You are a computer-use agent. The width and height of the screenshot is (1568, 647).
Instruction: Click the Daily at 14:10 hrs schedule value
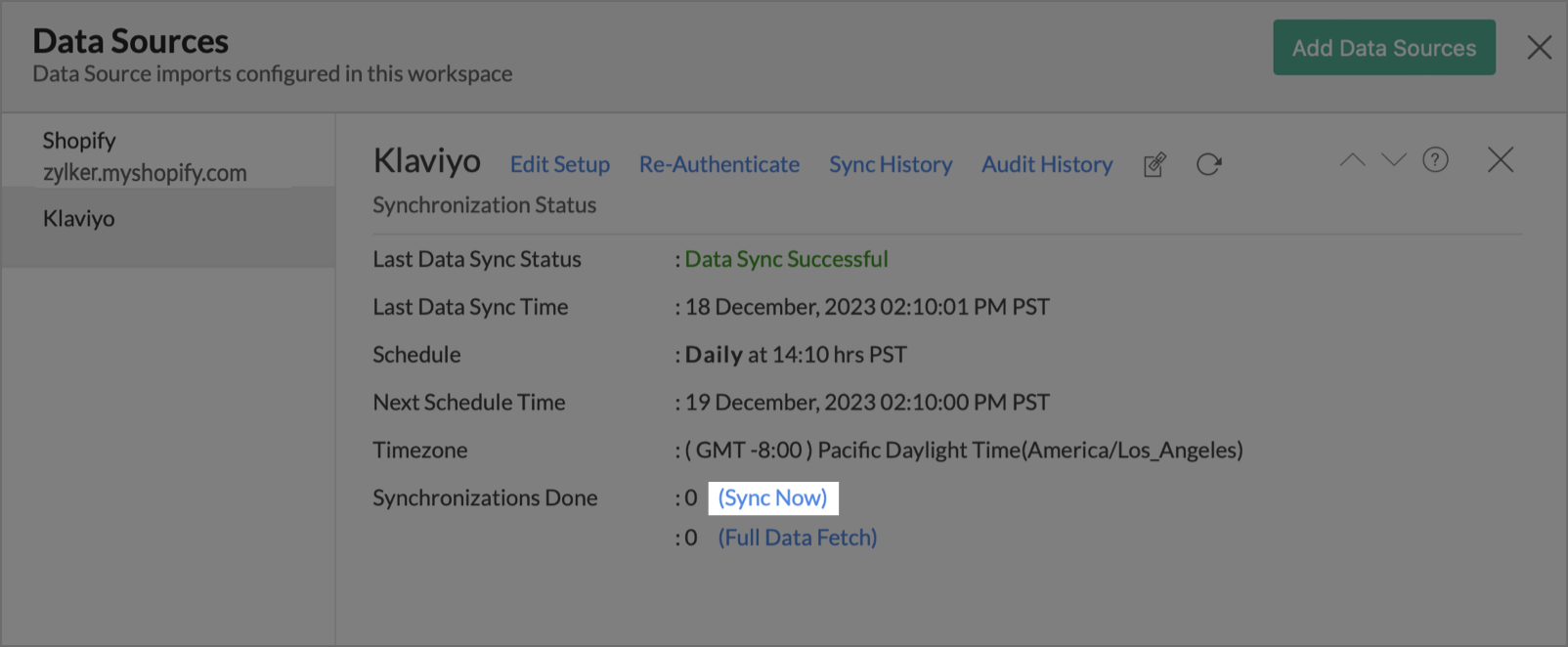796,355
